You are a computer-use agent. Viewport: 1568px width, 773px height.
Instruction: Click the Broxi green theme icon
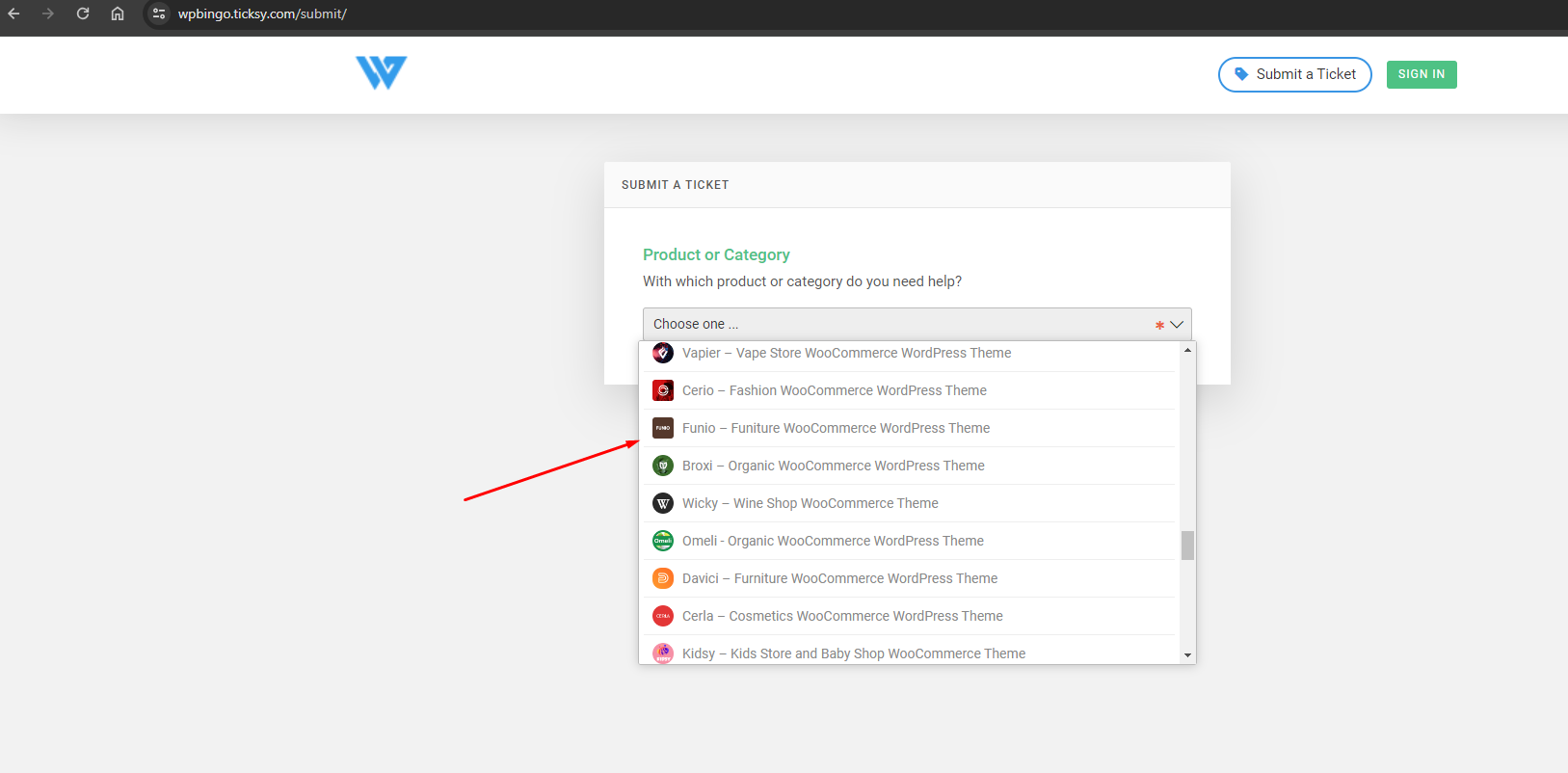tap(663, 466)
